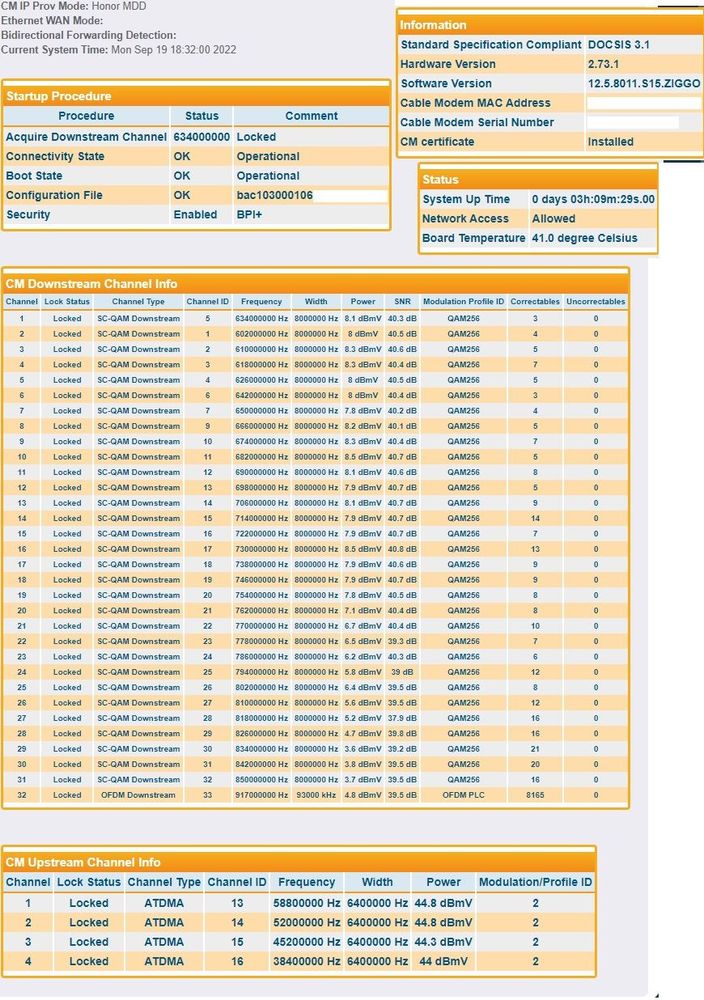This screenshot has height=1000, width=704.
Task: Select the Correctables column header
Action: coord(535,301)
